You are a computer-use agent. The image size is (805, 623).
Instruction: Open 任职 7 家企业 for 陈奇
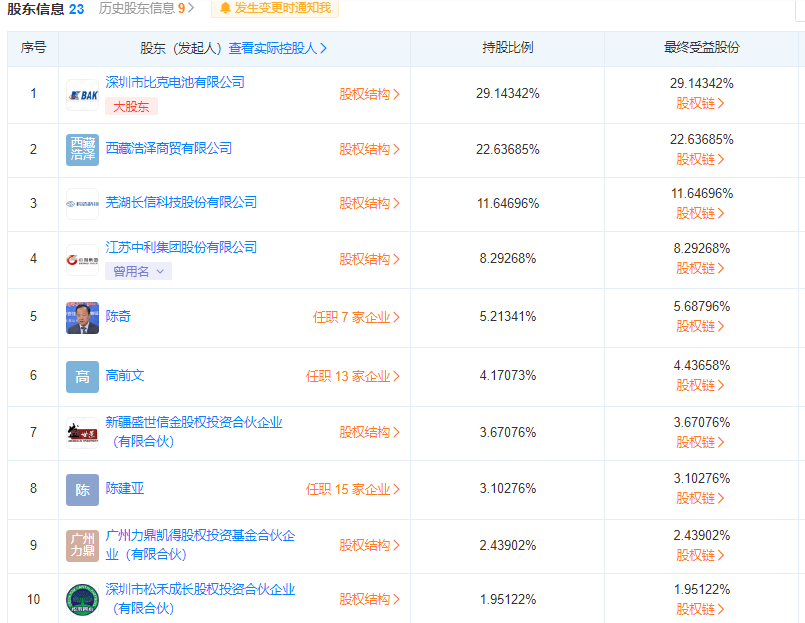tap(356, 317)
